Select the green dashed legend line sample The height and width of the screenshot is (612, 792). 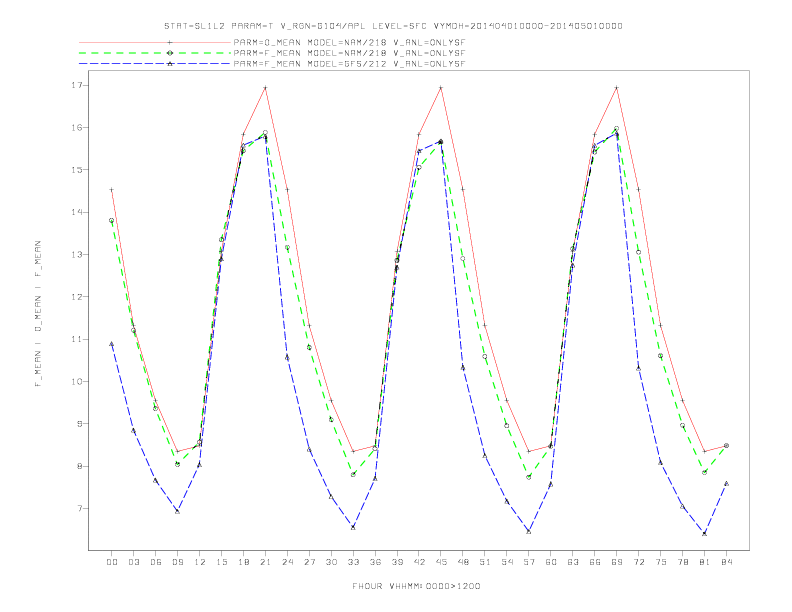[x=155, y=53]
